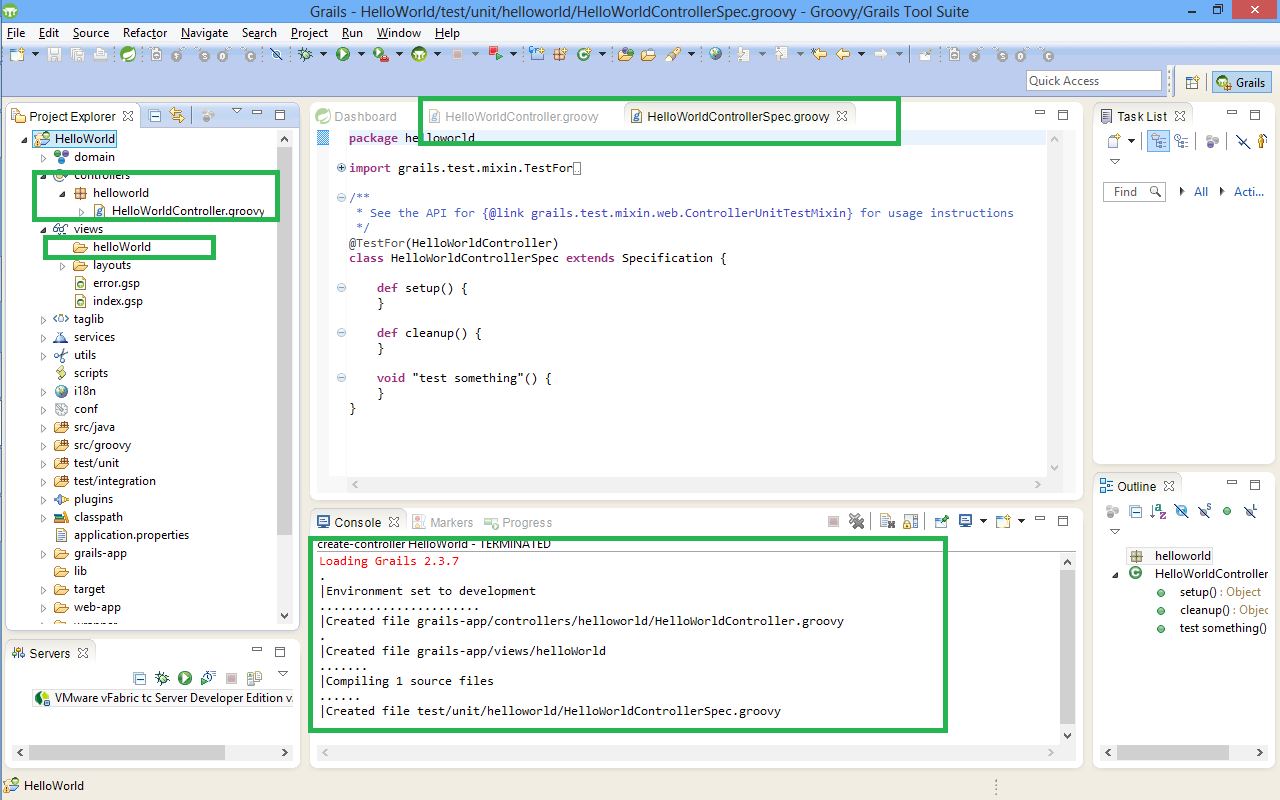Screen dimensions: 1280x800
Task: Click the All link in Task List
Action: click(x=1201, y=191)
